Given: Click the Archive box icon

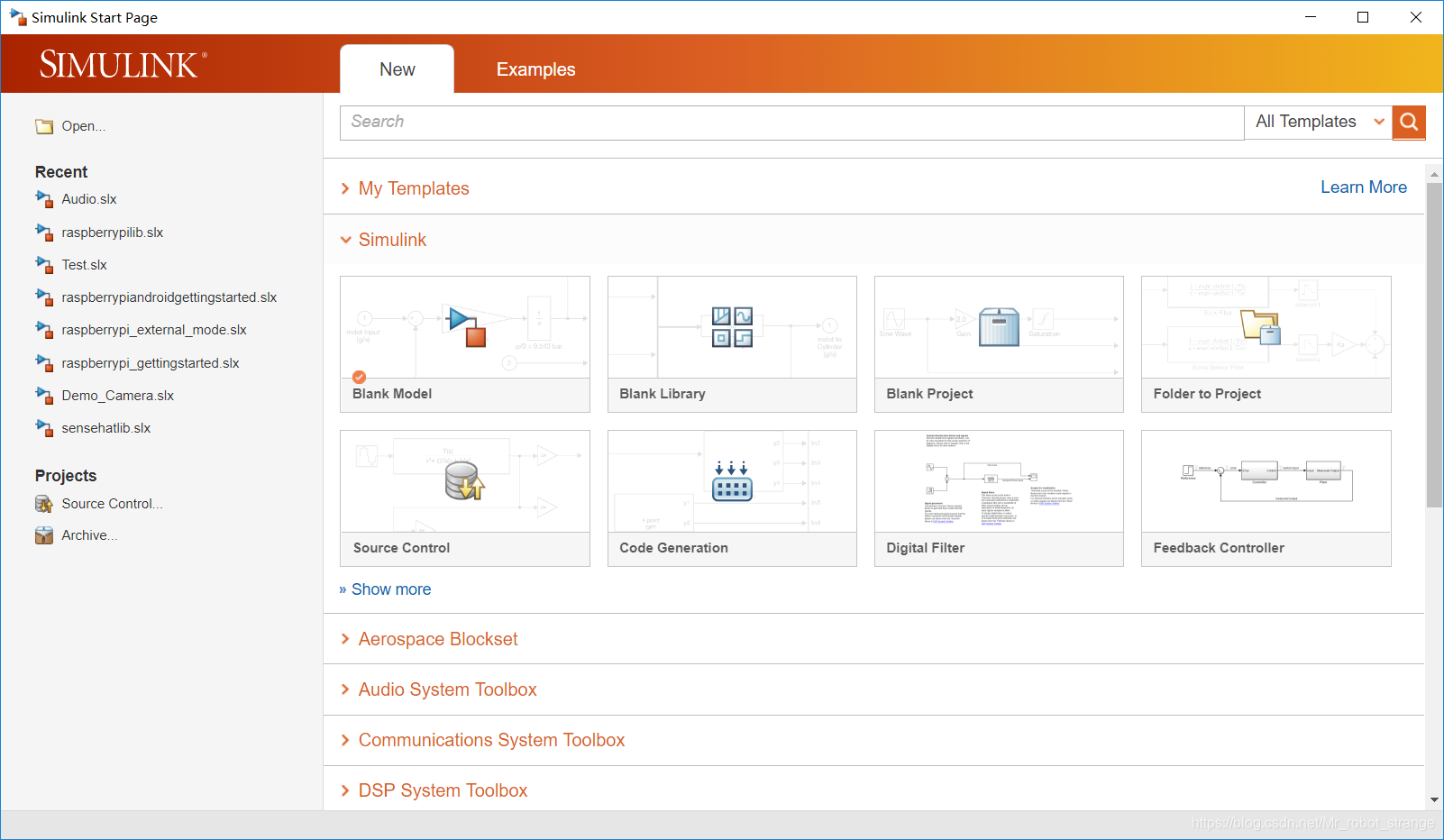Looking at the screenshot, I should pyautogui.click(x=44, y=535).
